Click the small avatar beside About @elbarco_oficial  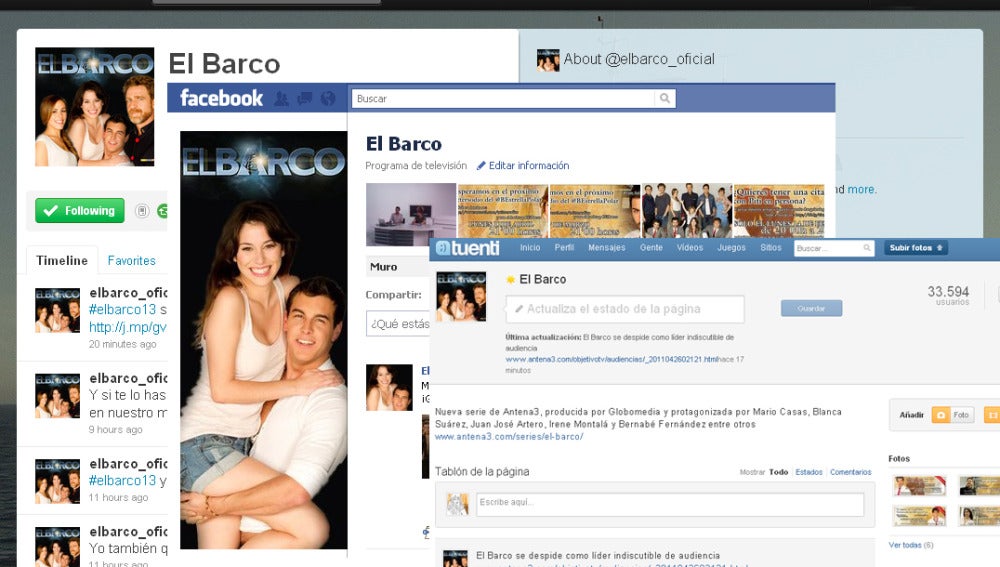tap(548, 60)
